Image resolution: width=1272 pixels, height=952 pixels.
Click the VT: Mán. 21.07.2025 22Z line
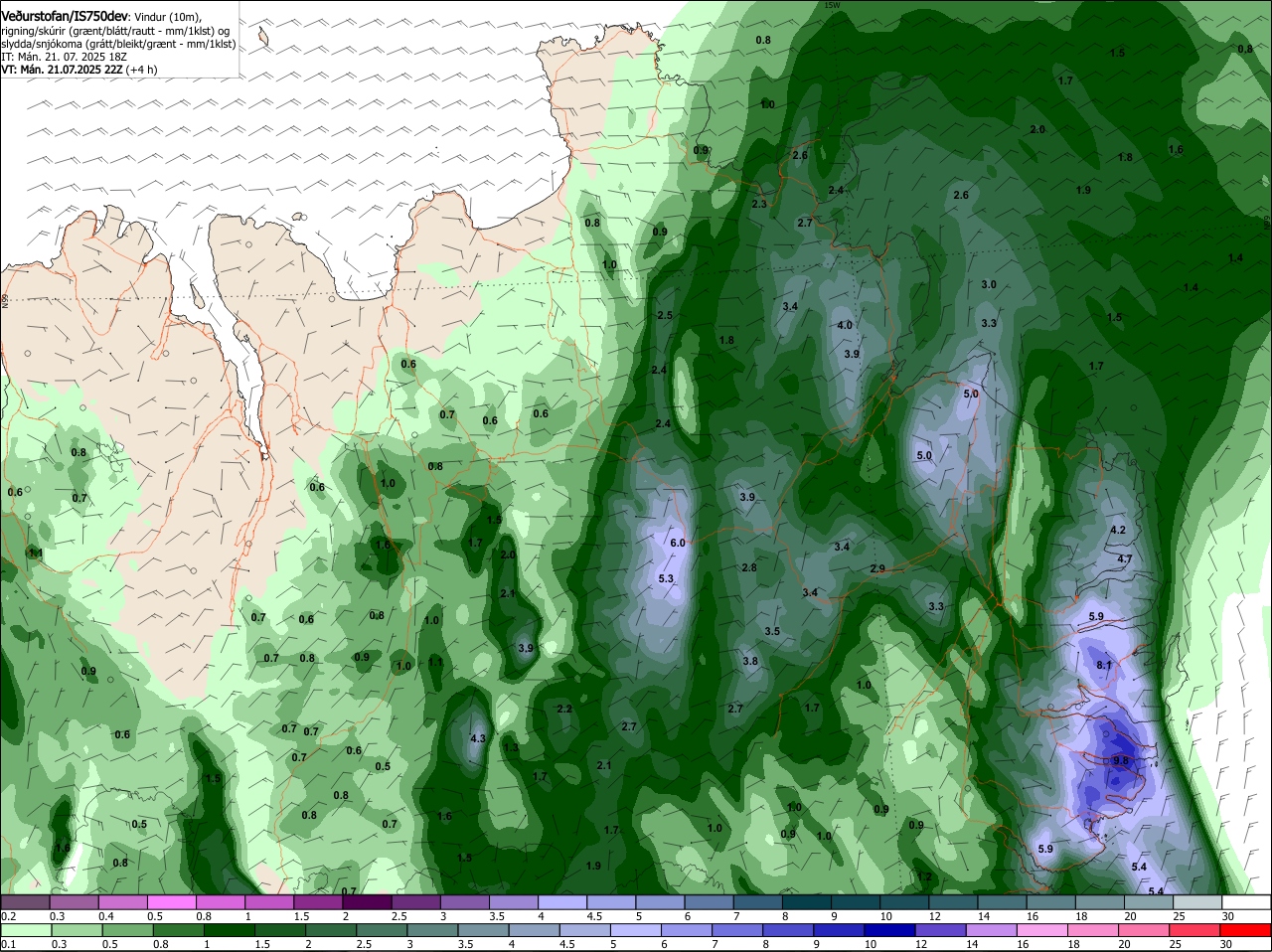click(x=62, y=70)
